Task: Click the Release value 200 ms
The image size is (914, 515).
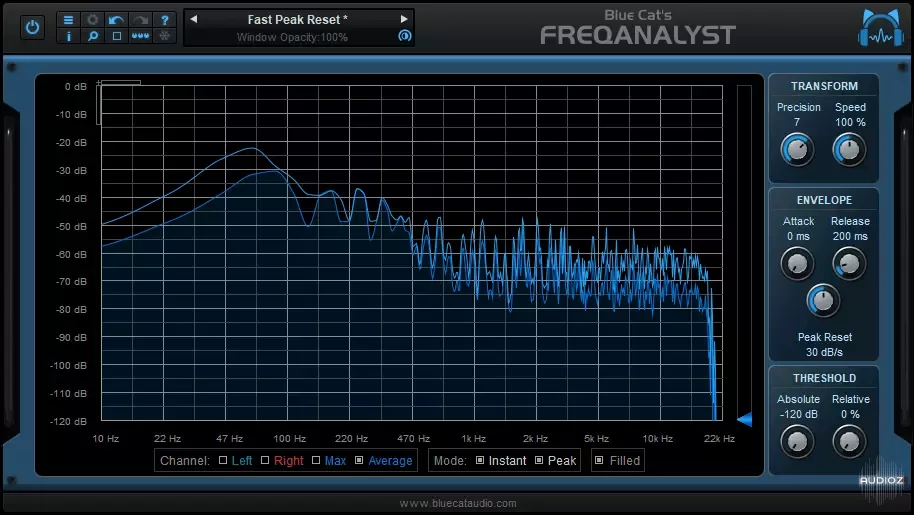Action: [850, 237]
